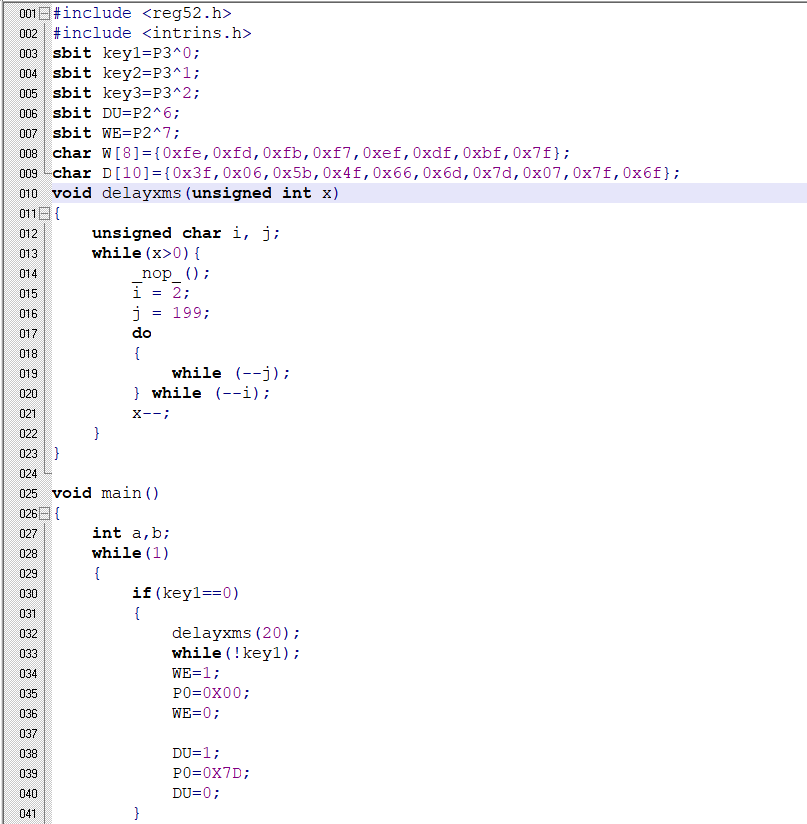Click the declaration 'int a,b;'
Viewport: 807px width, 824px height.
(x=131, y=533)
